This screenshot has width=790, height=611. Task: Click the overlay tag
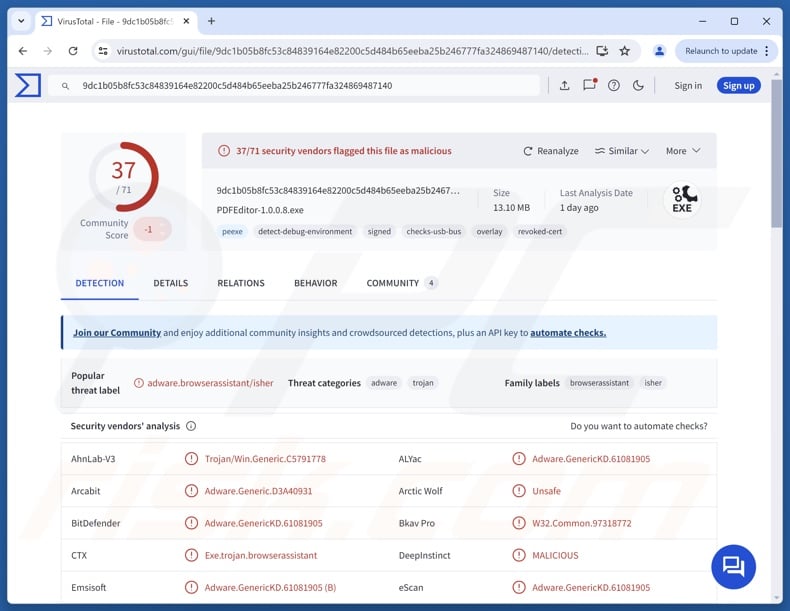(x=489, y=232)
